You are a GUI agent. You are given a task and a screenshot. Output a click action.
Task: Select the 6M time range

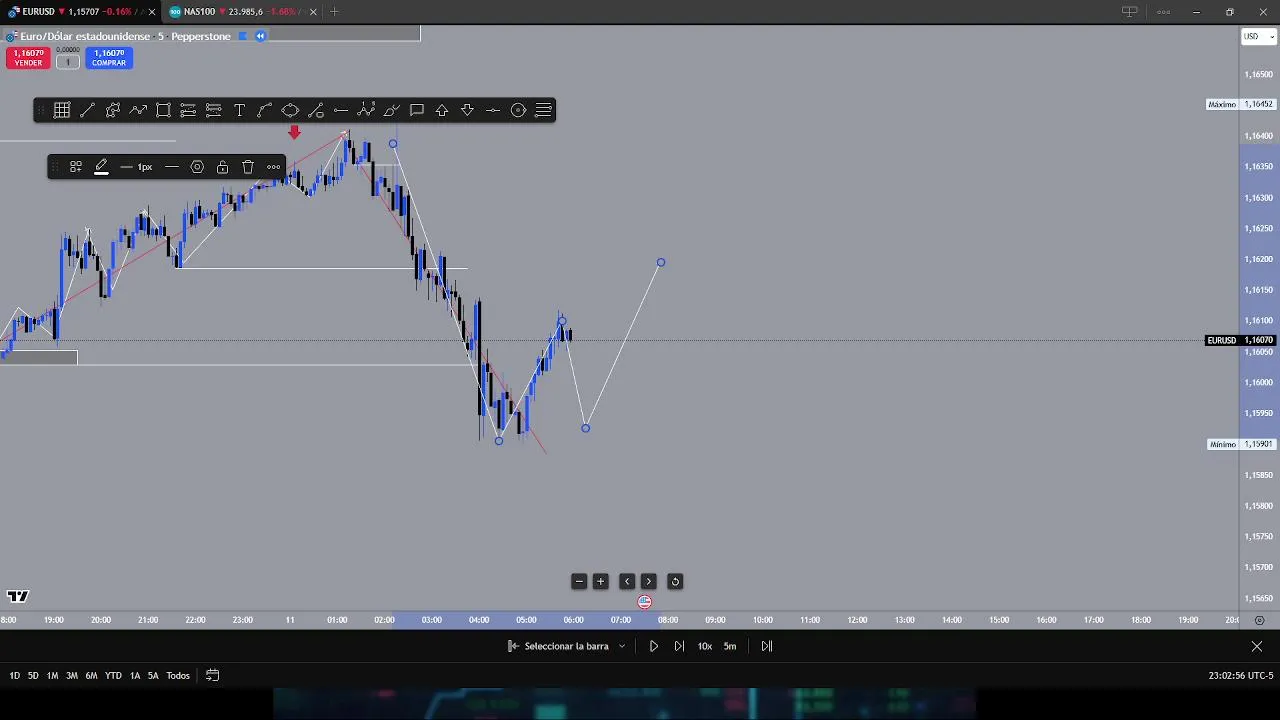pos(91,676)
